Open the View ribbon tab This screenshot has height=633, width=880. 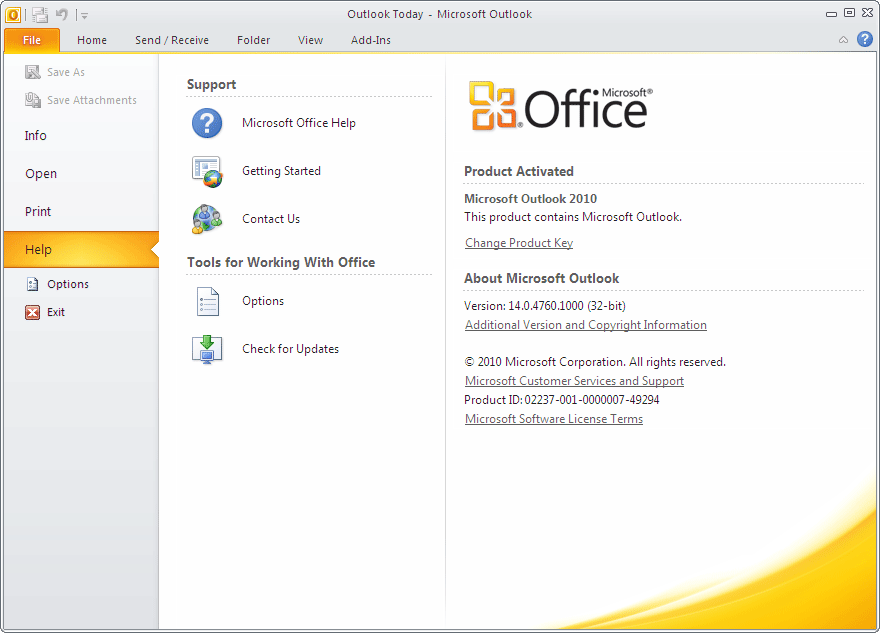pos(310,40)
